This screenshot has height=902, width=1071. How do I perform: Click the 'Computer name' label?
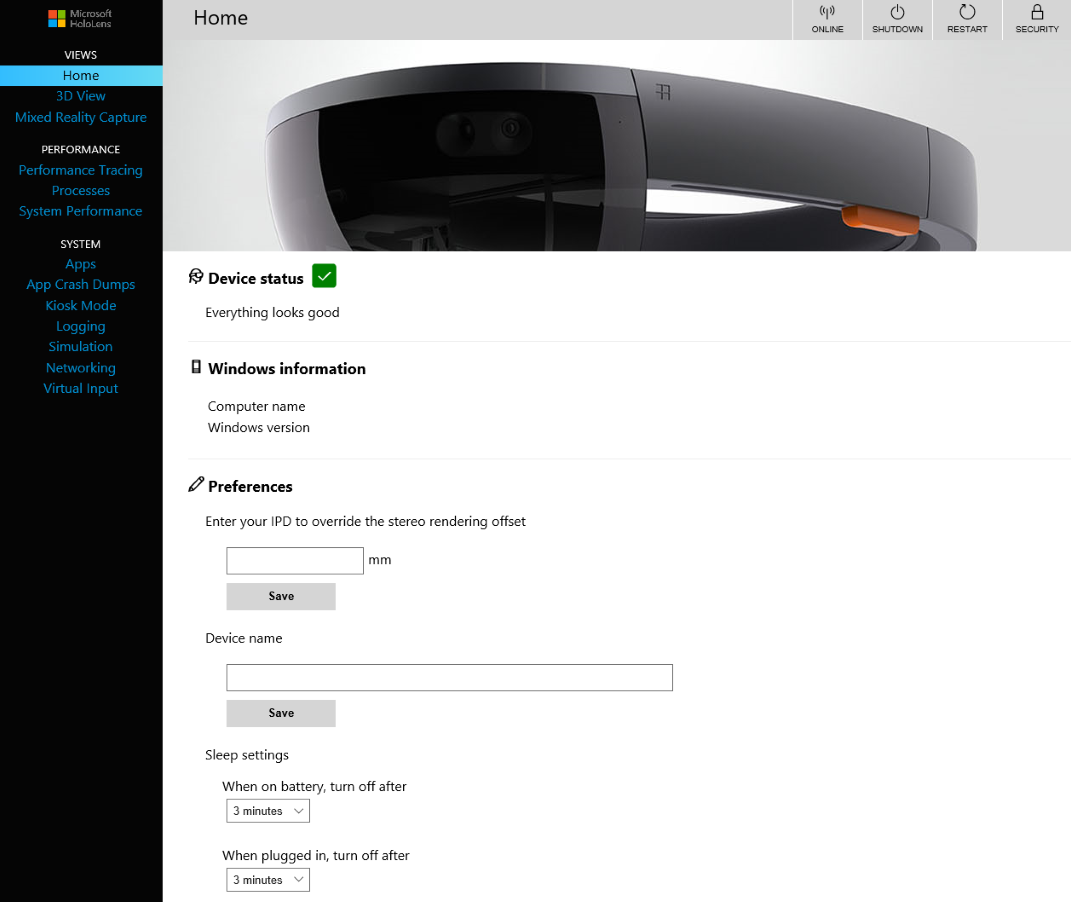coord(256,406)
